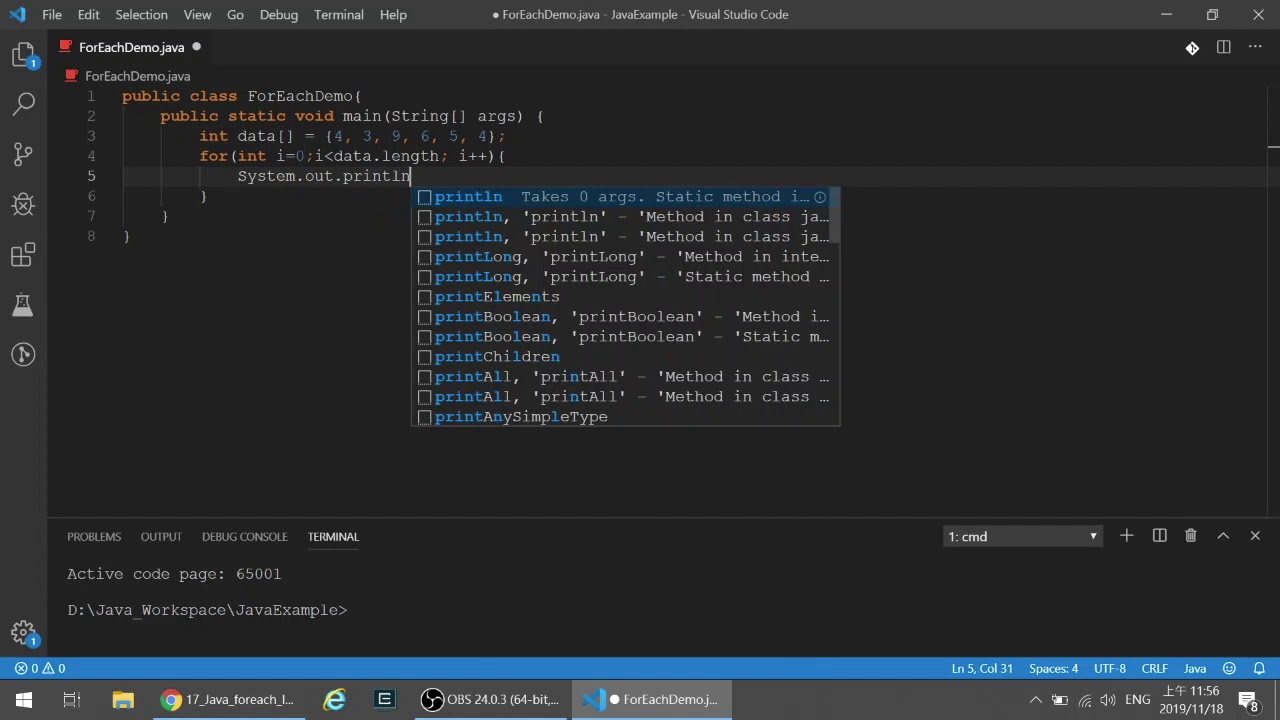Go to line via Ln 5, Col 31
The image size is (1280, 720).
[982, 668]
